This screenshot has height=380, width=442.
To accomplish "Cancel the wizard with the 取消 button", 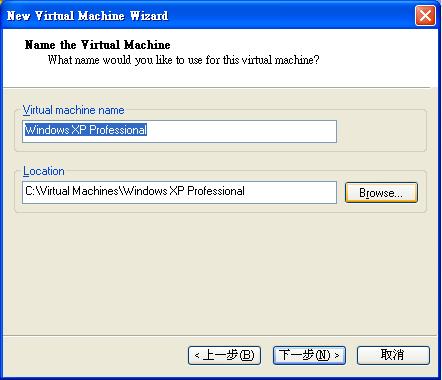I will point(393,355).
